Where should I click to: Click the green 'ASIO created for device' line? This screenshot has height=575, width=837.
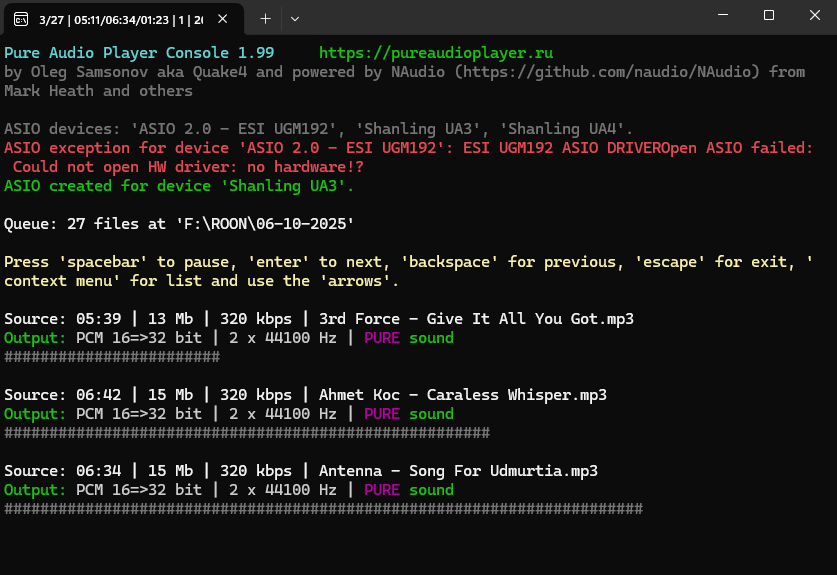[179, 186]
